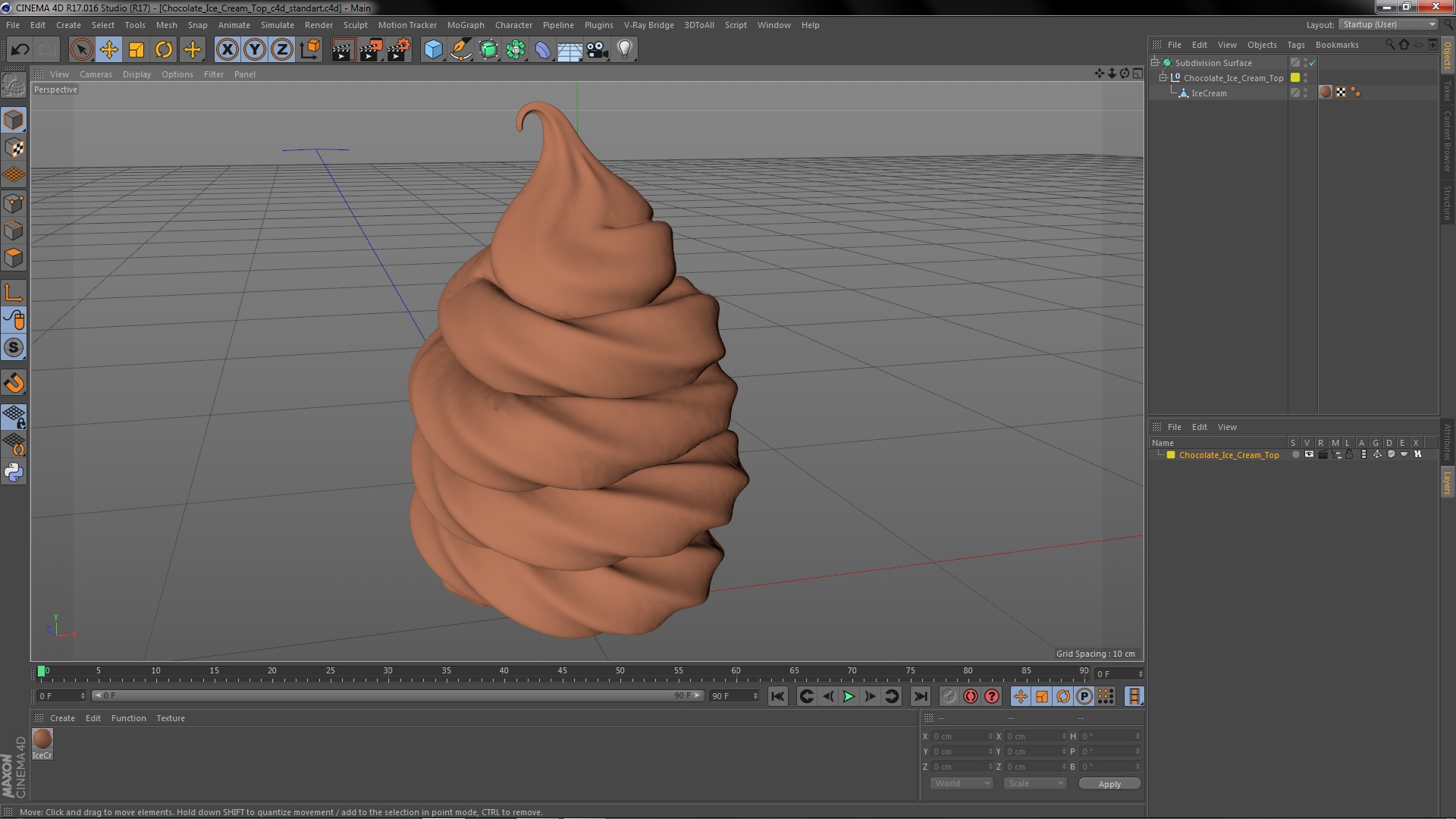Go to start of animation
The height and width of the screenshot is (819, 1456).
778,696
